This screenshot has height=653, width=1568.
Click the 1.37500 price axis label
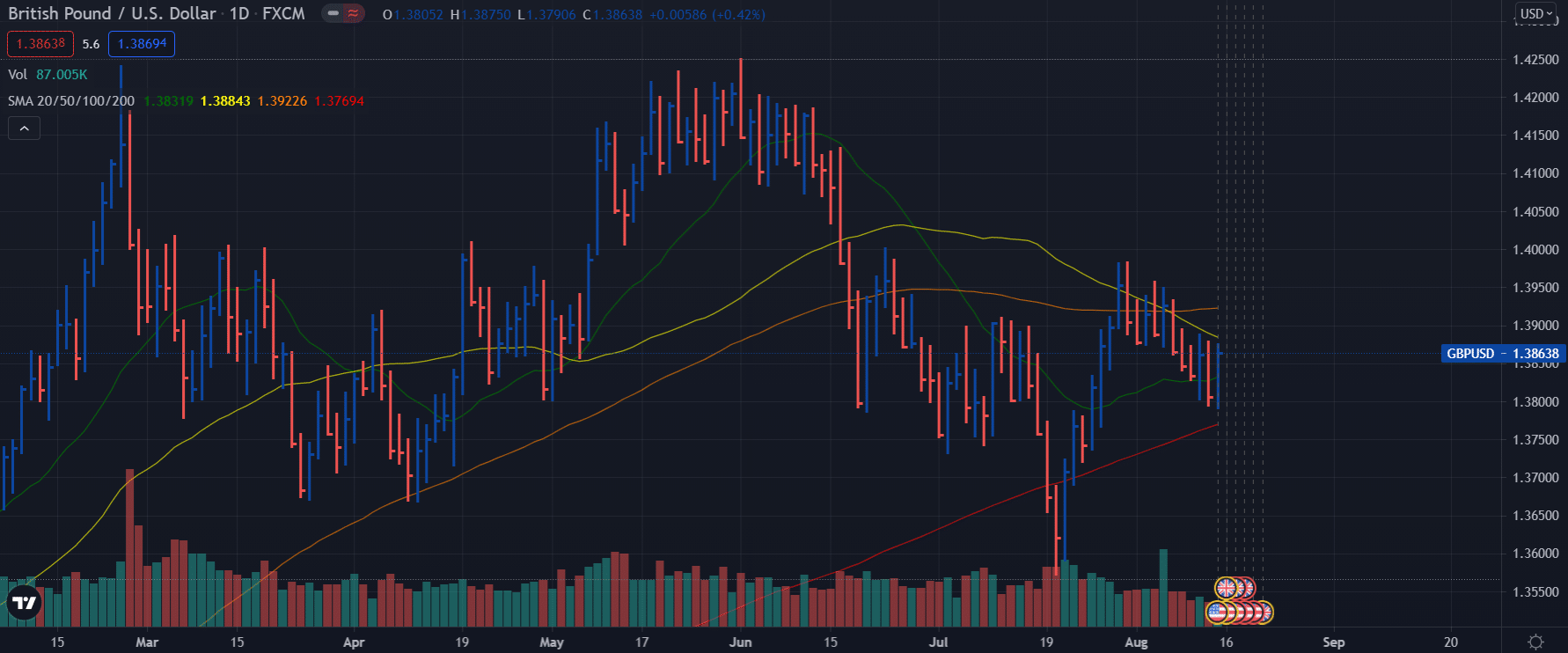[x=1535, y=440]
